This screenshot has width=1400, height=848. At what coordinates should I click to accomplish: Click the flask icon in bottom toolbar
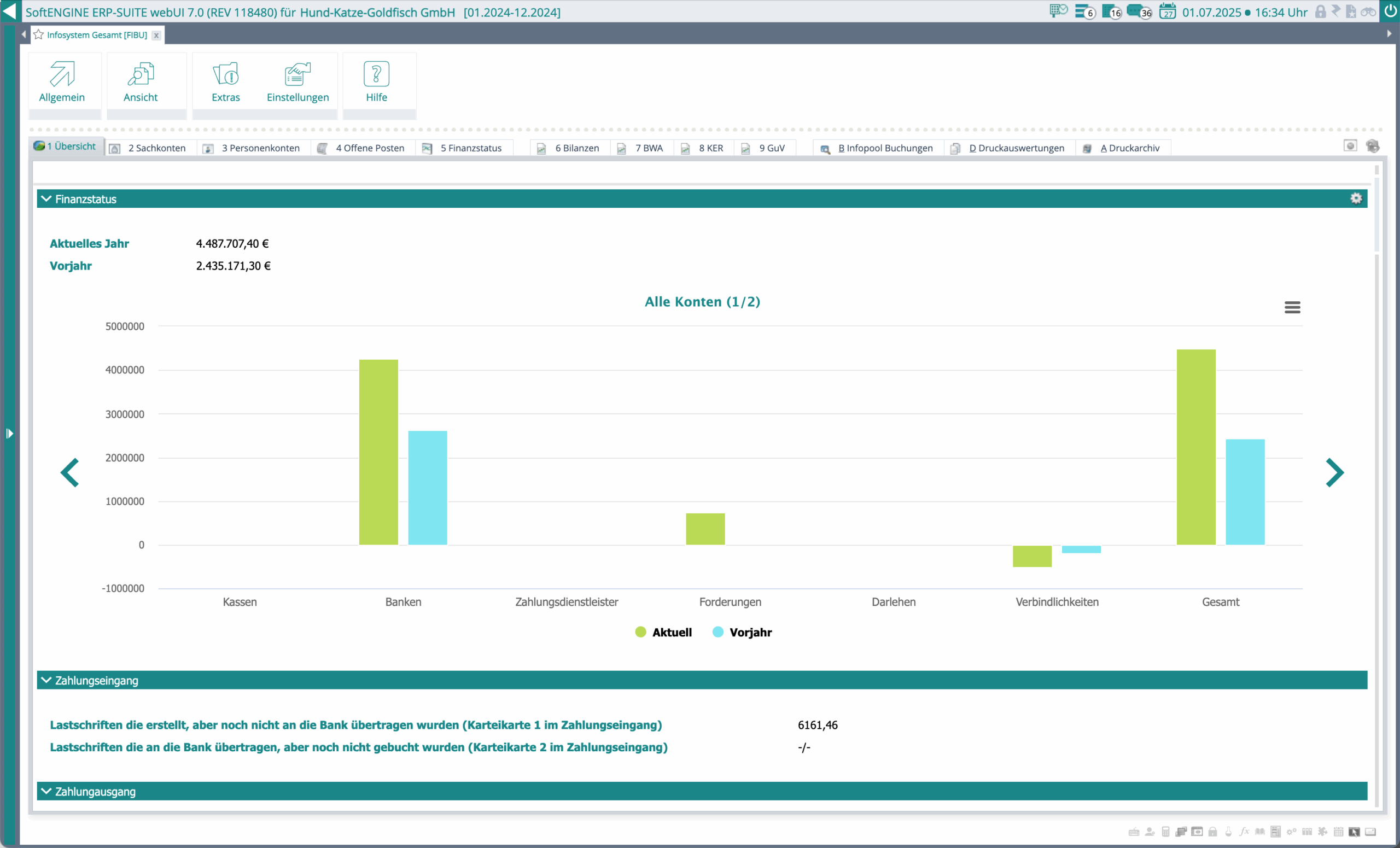(1228, 832)
